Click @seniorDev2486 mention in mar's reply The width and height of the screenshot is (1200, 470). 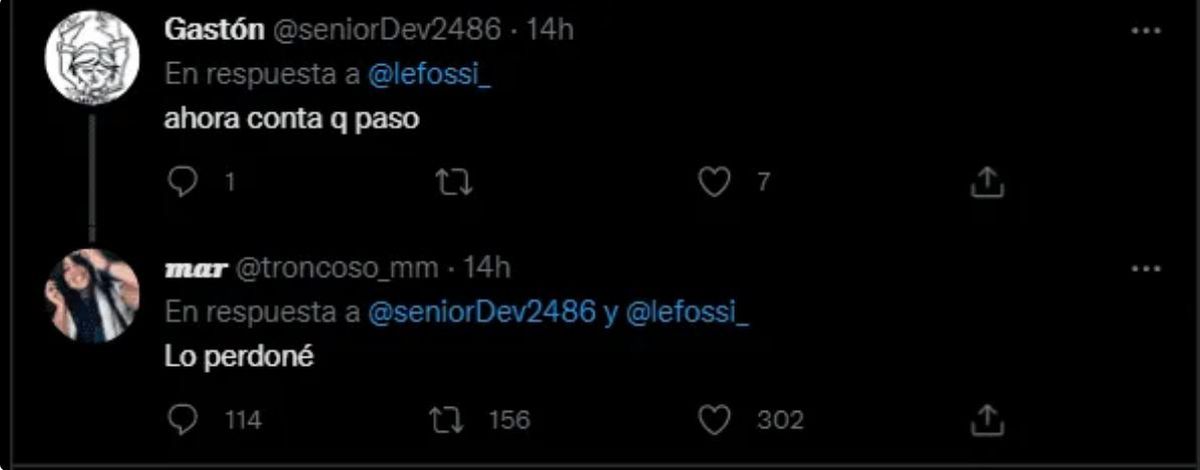click(x=482, y=312)
